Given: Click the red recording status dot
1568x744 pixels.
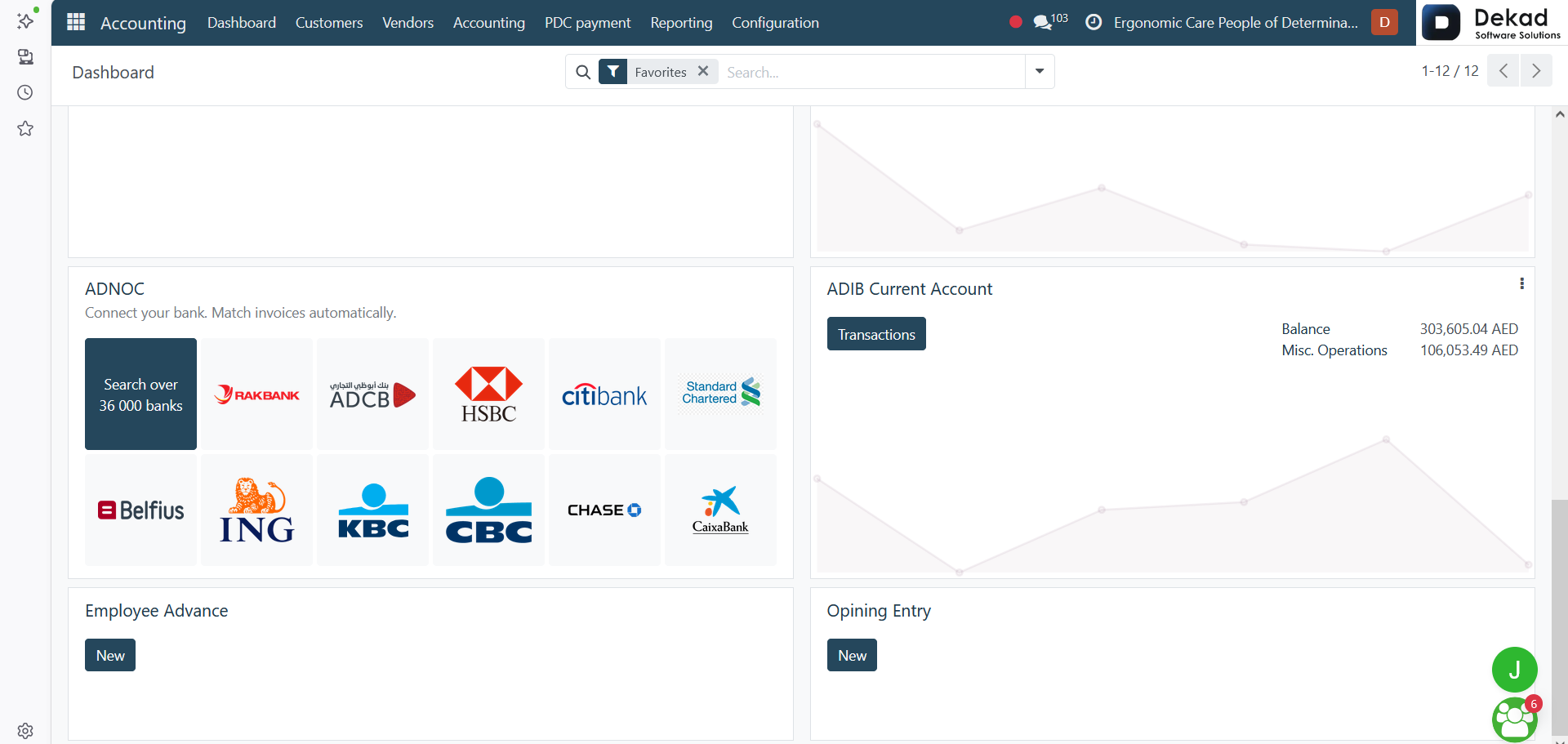Looking at the screenshot, I should (x=1015, y=22).
